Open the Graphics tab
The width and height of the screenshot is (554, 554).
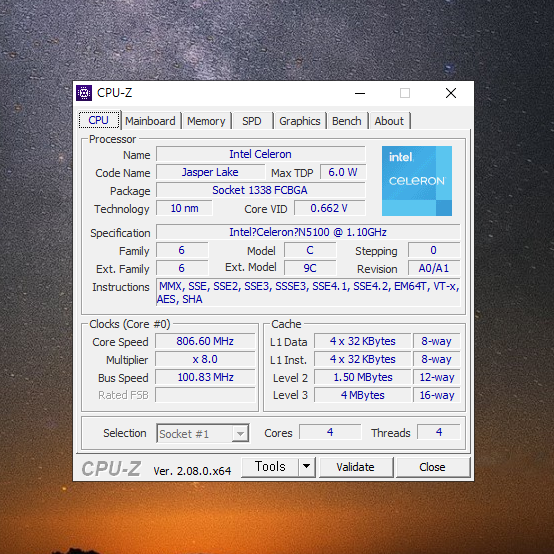pyautogui.click(x=300, y=121)
